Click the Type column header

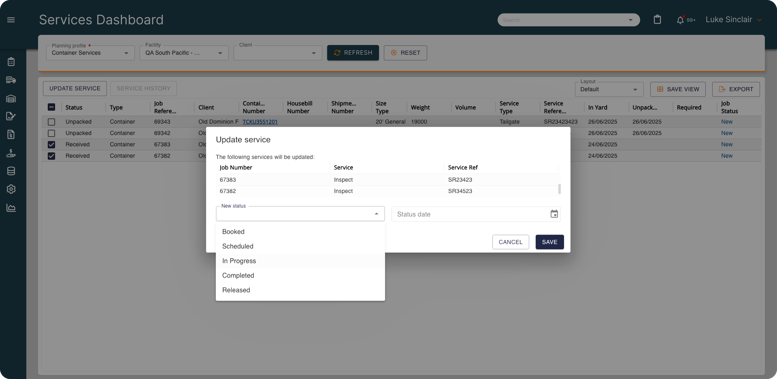point(116,108)
